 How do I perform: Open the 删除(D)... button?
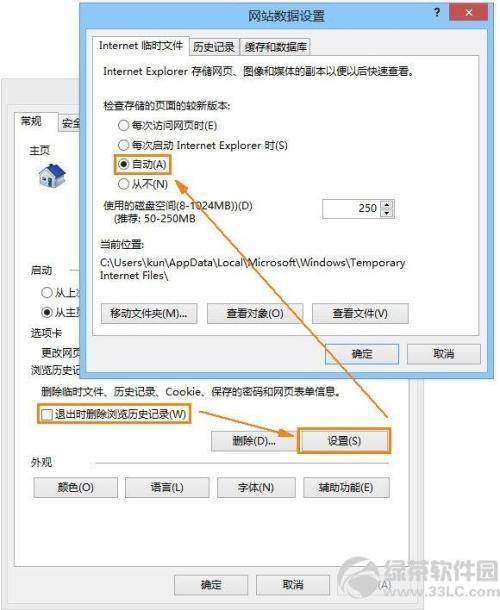[254, 441]
